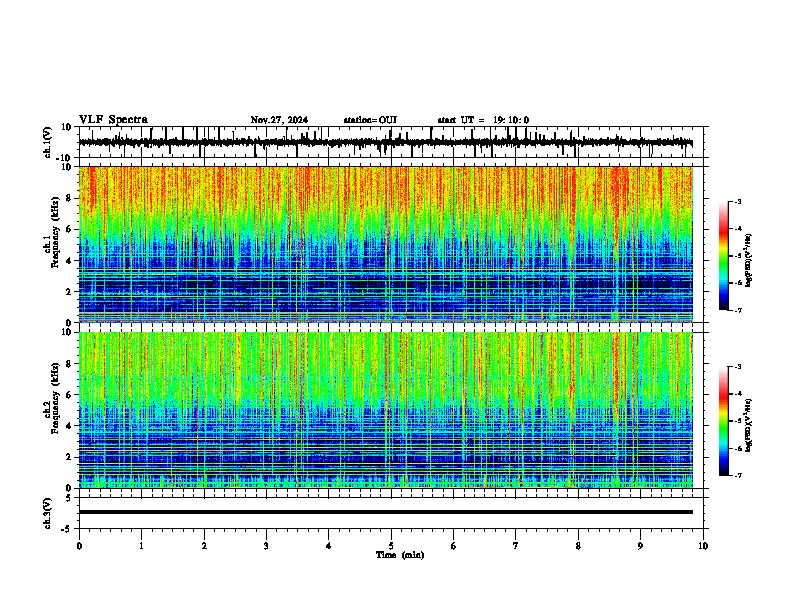Click the ch.1 spectrogram image
The height and width of the screenshot is (612, 792).
coord(385,244)
